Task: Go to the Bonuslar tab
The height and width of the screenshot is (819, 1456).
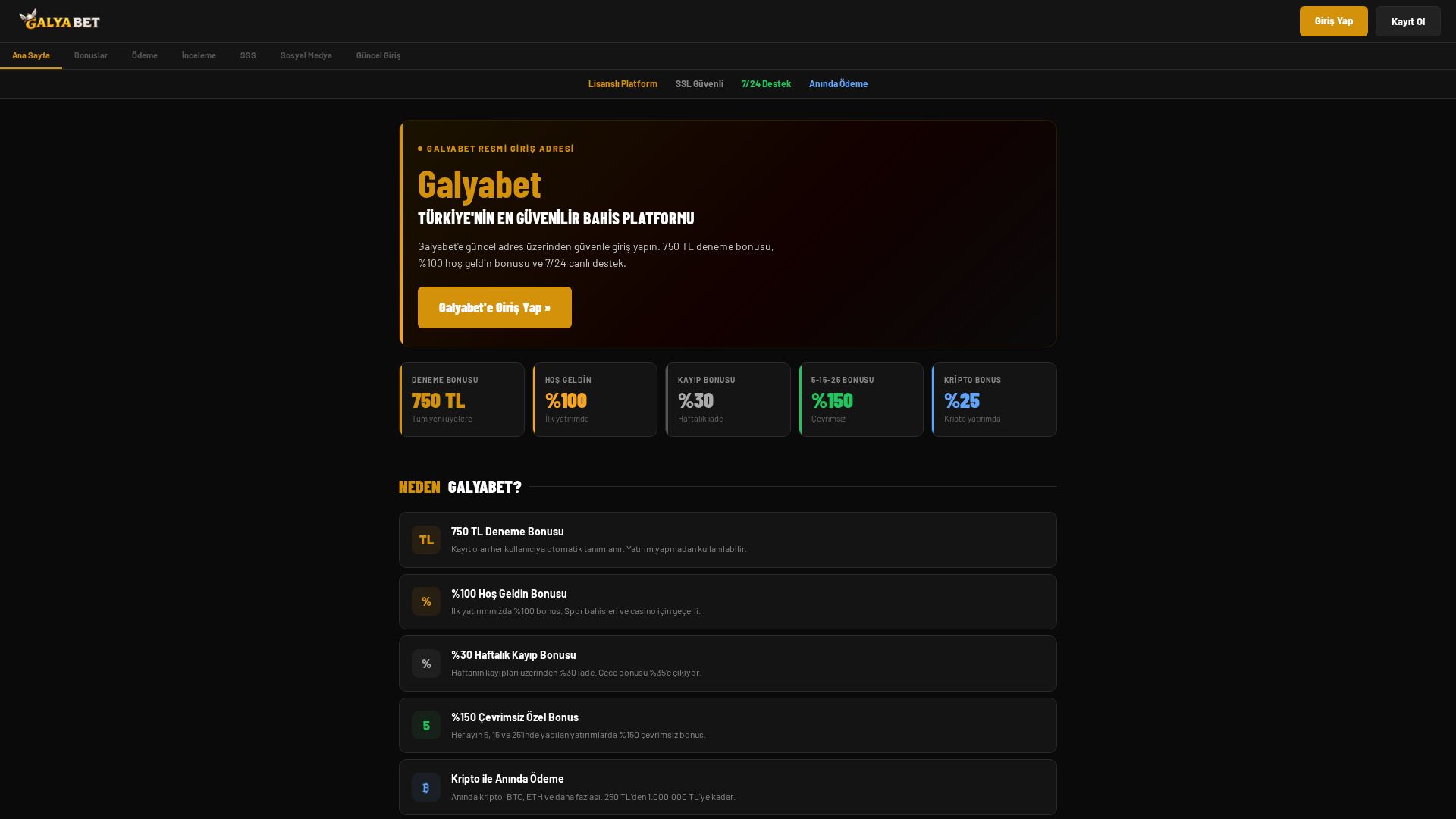Action: tap(91, 55)
